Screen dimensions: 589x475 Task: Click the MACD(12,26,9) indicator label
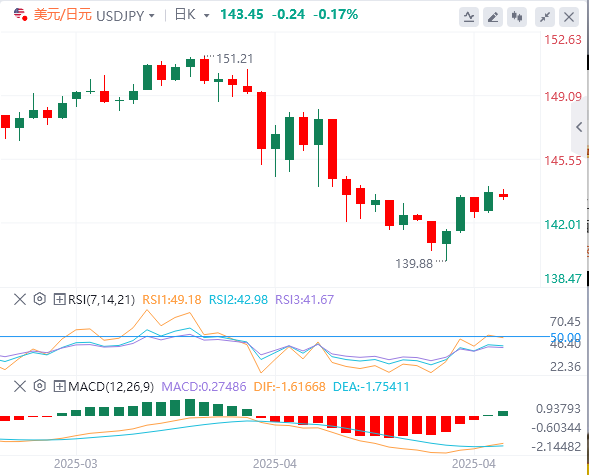pyautogui.click(x=111, y=386)
